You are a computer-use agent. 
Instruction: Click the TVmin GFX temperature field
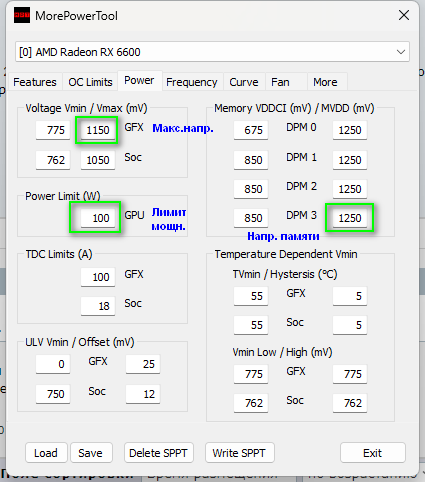pos(251,296)
